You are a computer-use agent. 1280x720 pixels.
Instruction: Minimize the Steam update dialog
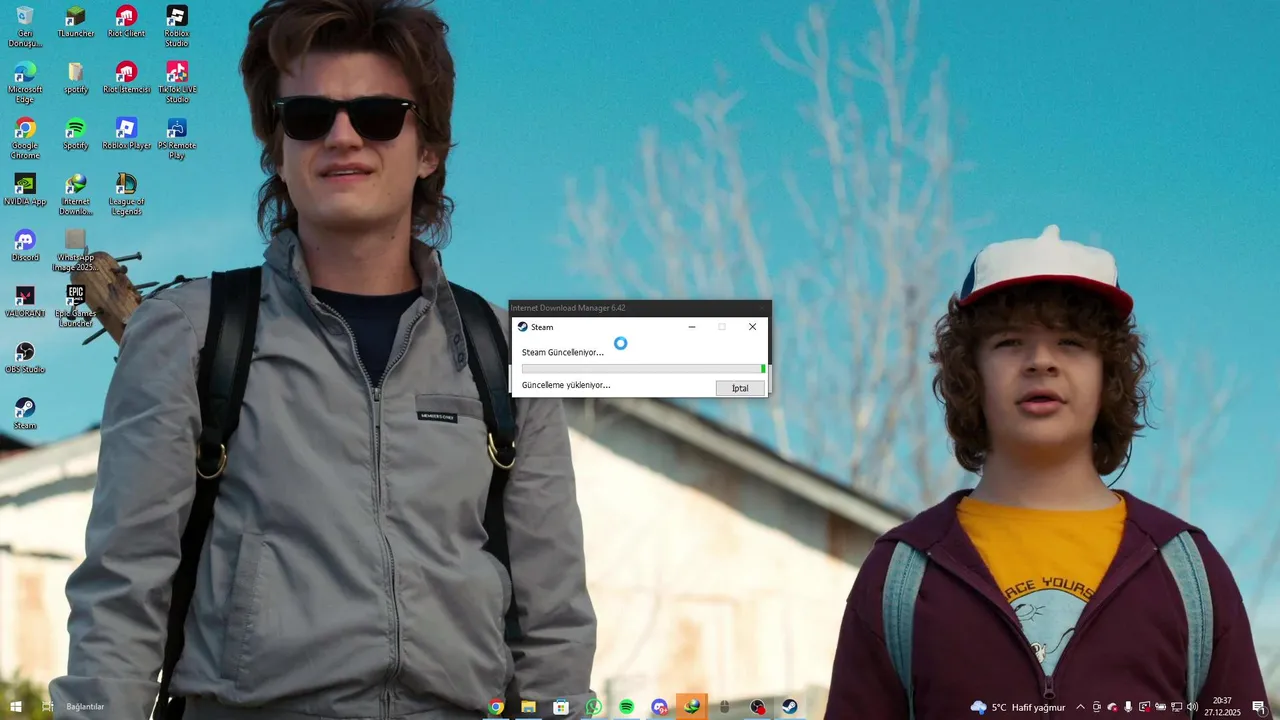[x=692, y=327]
